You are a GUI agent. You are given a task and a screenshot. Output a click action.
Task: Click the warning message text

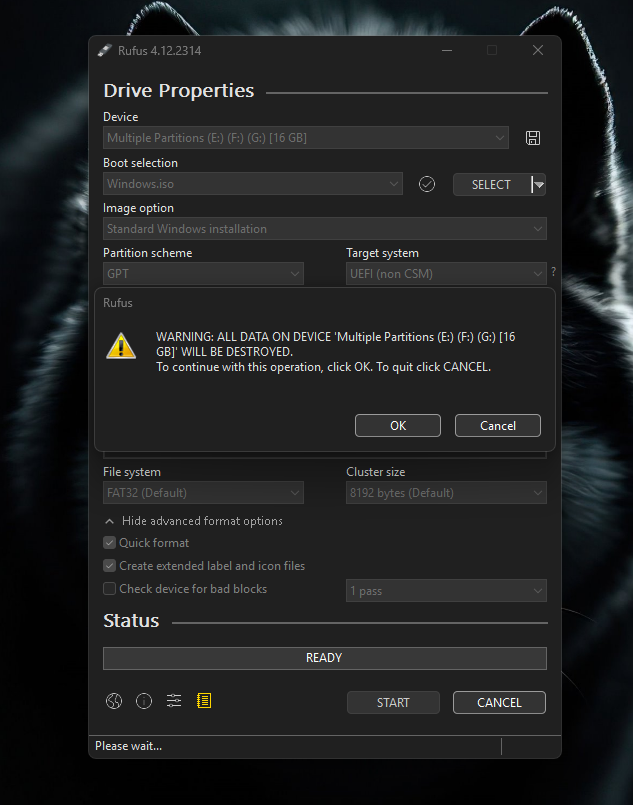(336, 352)
